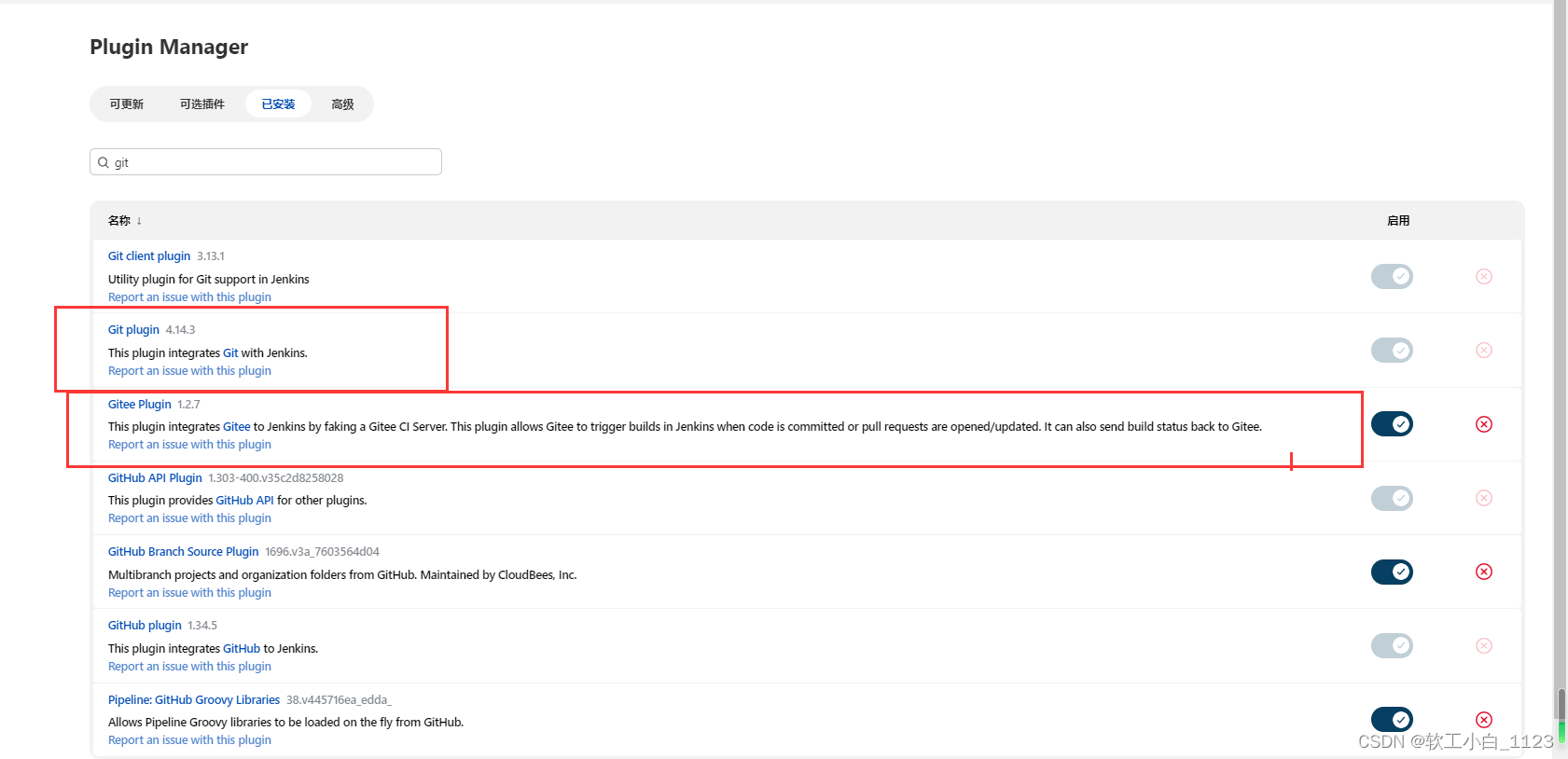Report an issue with Gitee Plugin
Image resolution: width=1568 pixels, height=759 pixels.
pos(189,445)
